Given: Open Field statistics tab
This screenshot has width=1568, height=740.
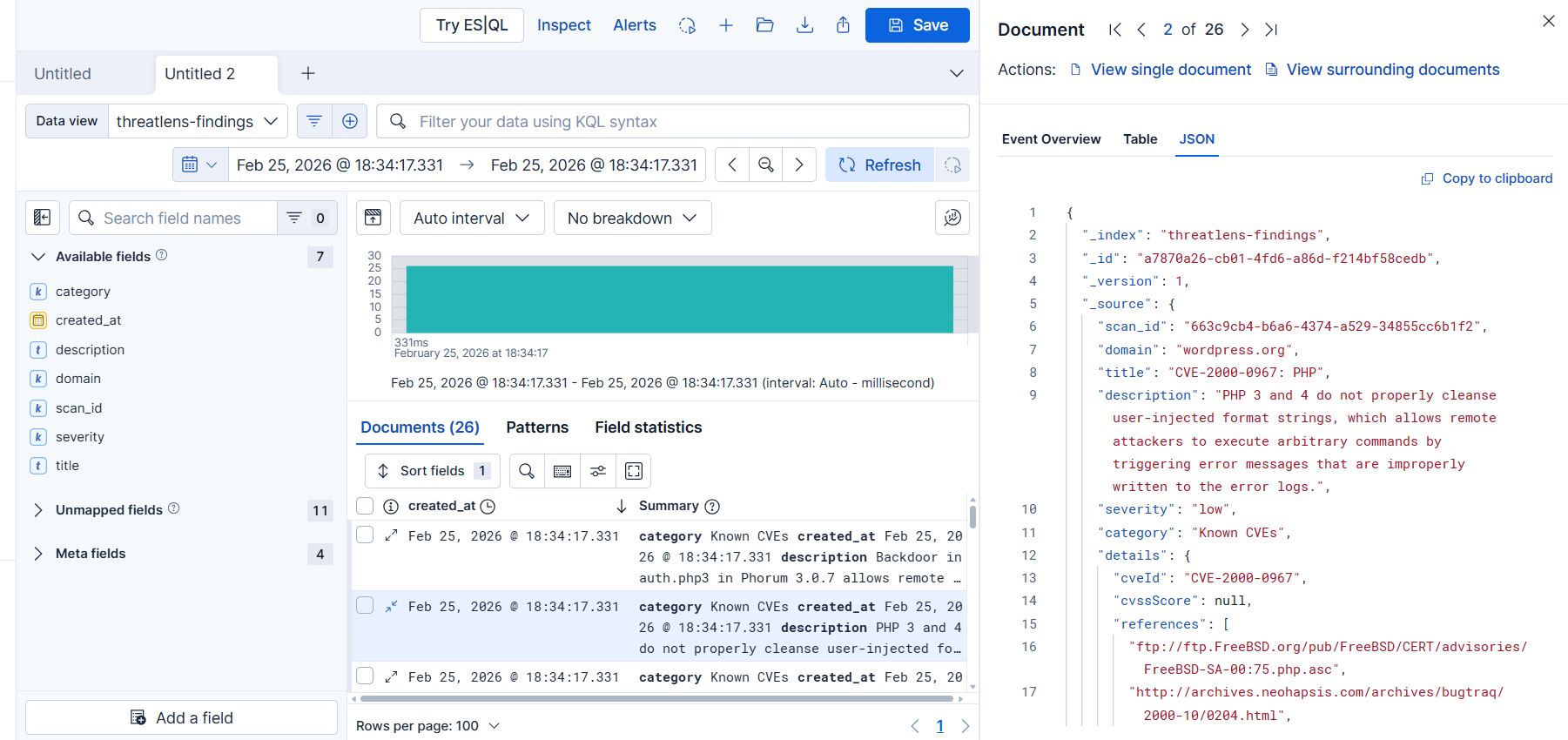Looking at the screenshot, I should (x=649, y=427).
